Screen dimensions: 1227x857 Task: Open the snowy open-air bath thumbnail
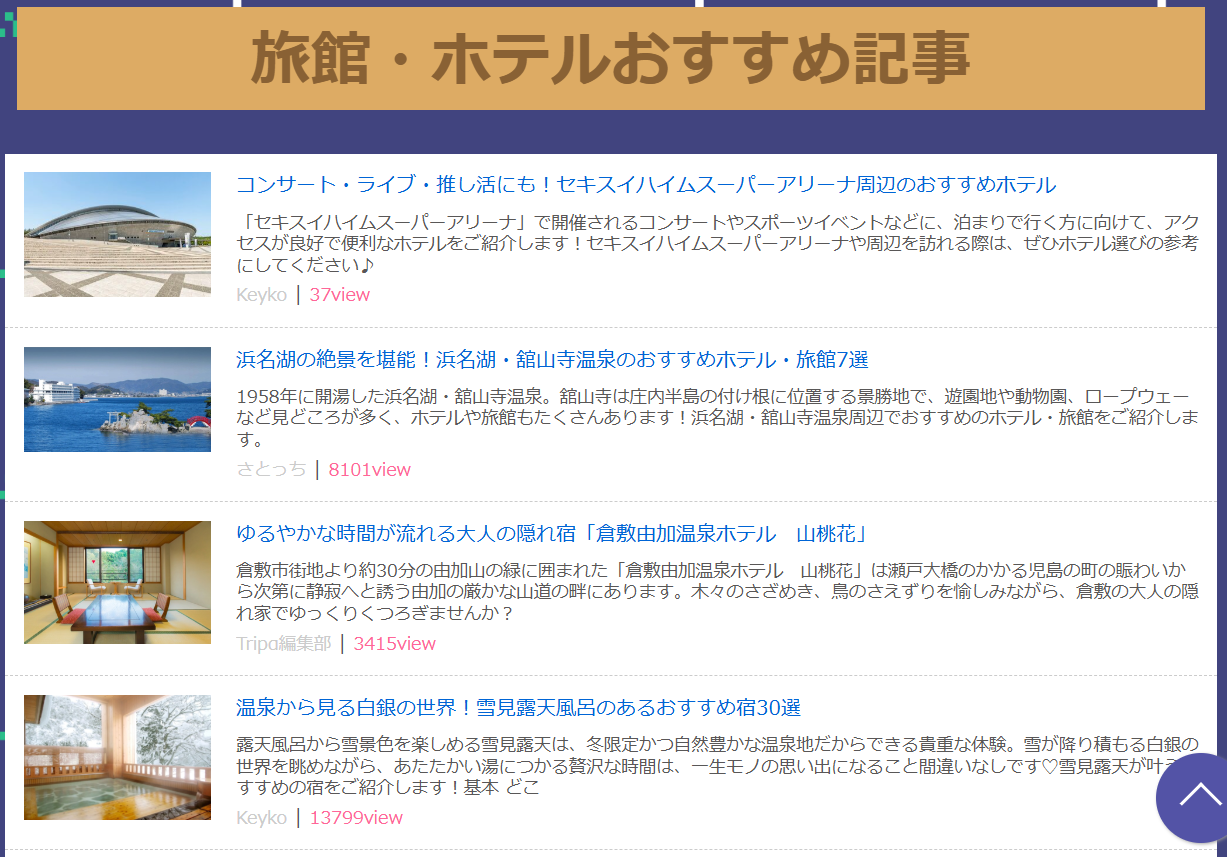[117, 757]
